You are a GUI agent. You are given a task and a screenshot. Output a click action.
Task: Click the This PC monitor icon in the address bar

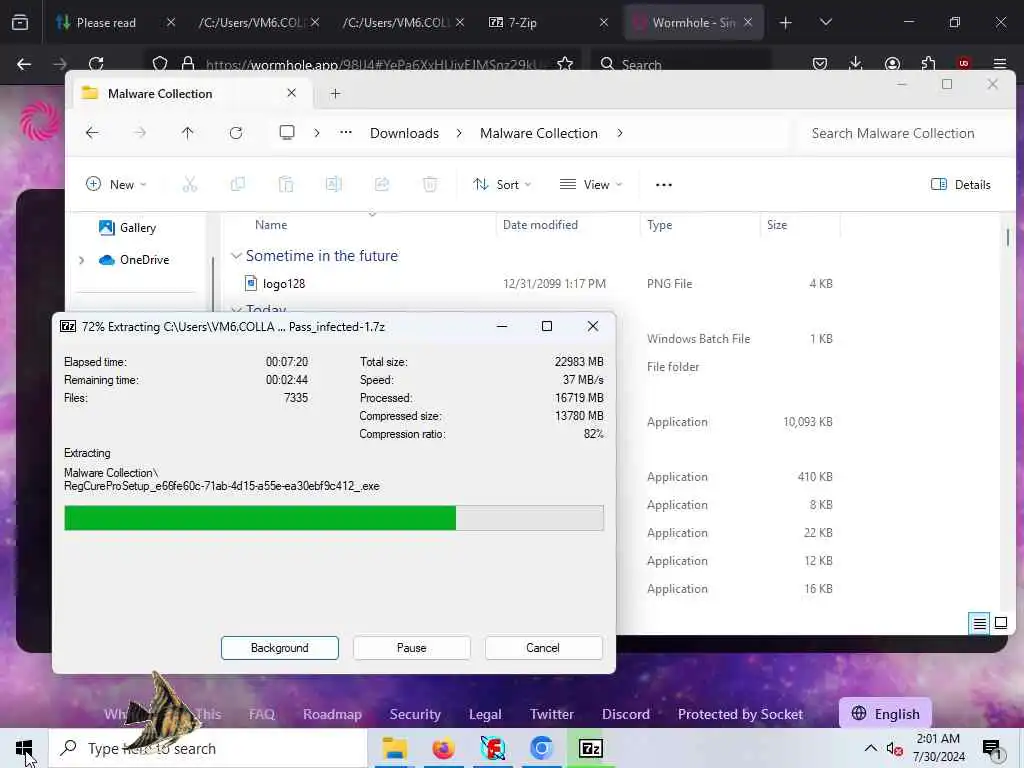pyautogui.click(x=287, y=133)
